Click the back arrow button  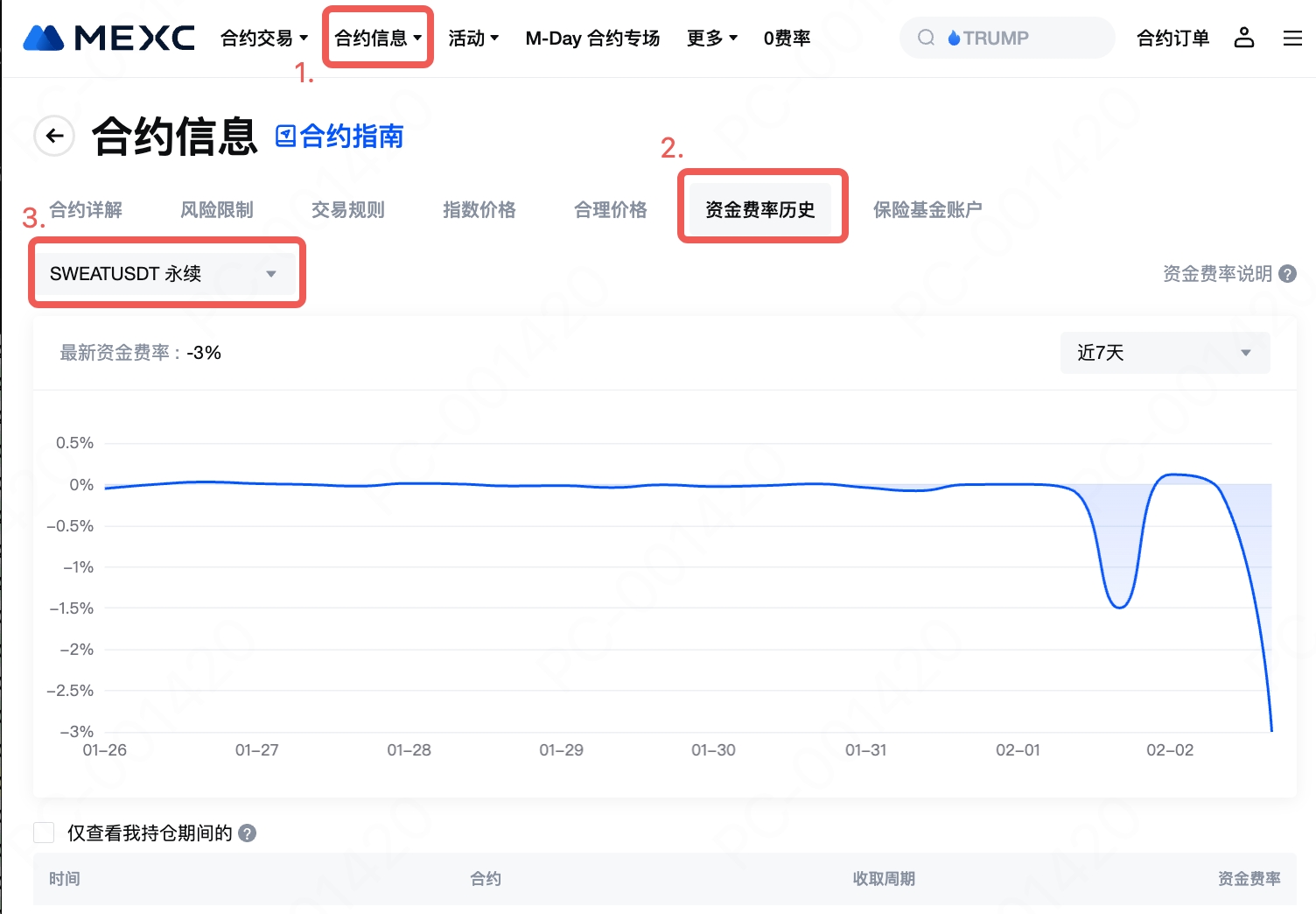pyautogui.click(x=54, y=136)
